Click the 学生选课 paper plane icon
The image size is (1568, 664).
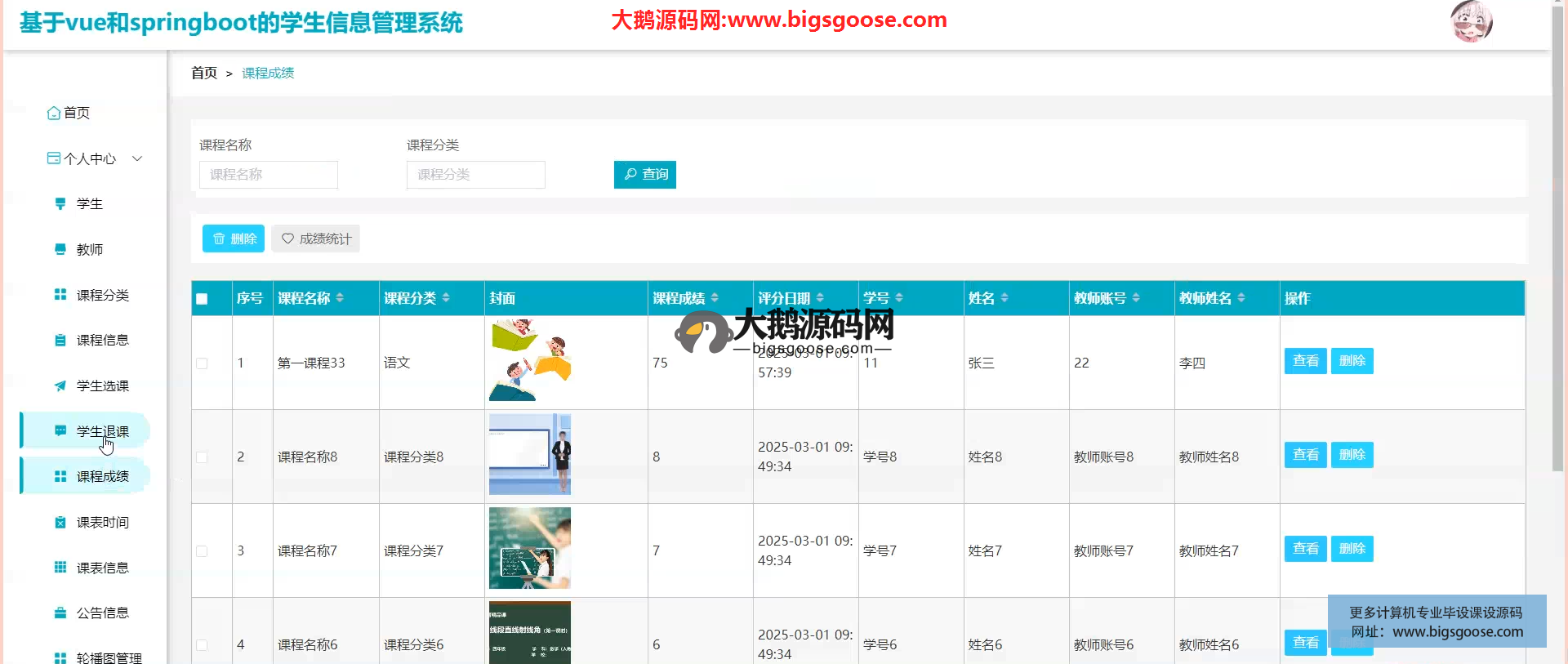click(x=60, y=385)
